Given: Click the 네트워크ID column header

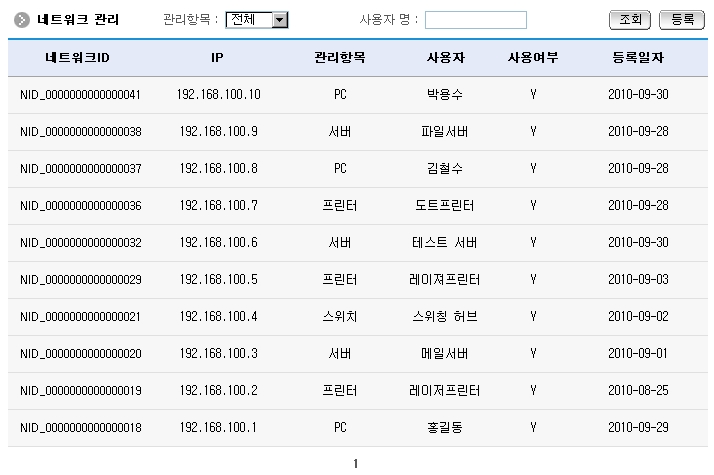Looking at the screenshot, I should point(77,58).
